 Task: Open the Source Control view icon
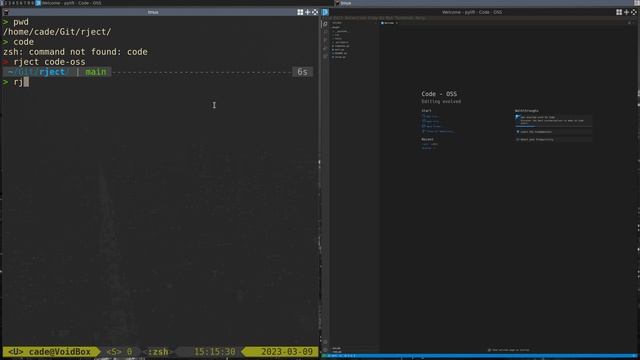click(325, 40)
